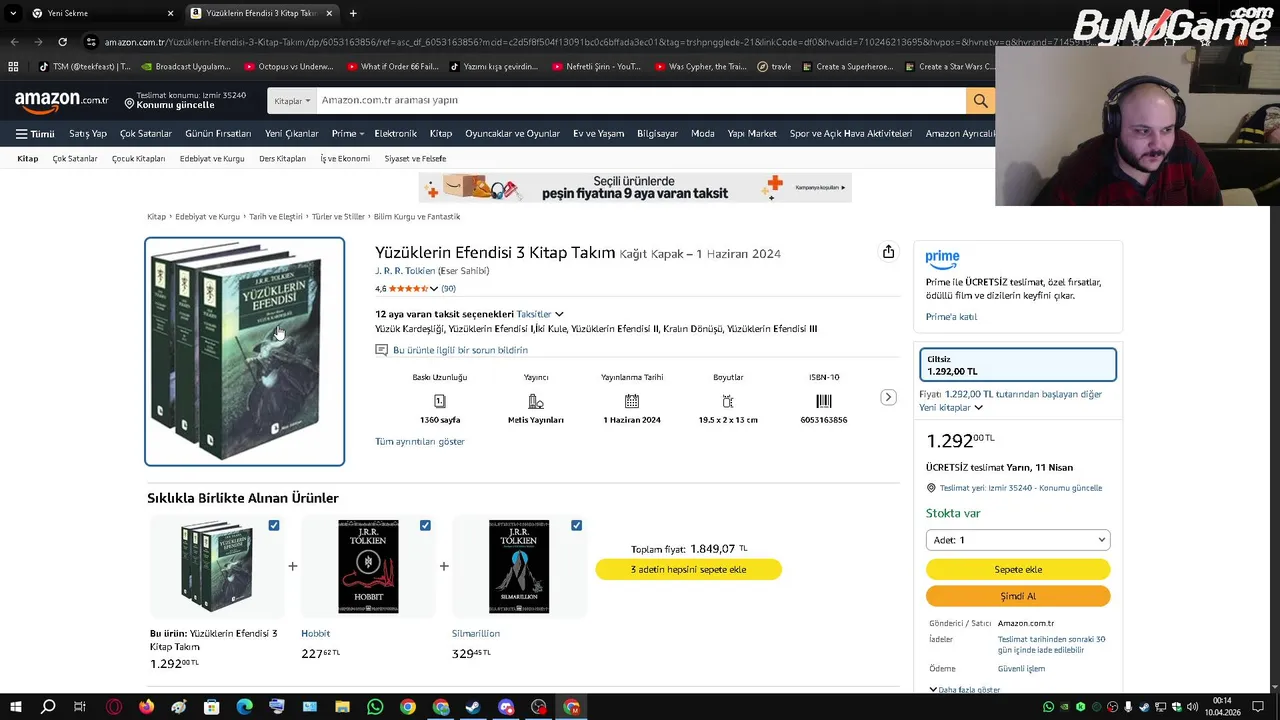Click the share icon beside the book title
This screenshot has width=1280, height=720.
[888, 252]
